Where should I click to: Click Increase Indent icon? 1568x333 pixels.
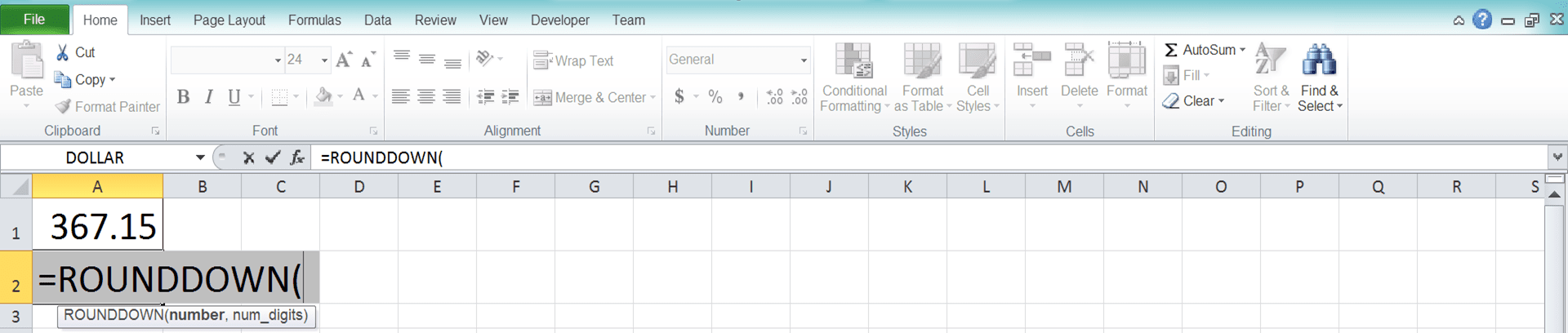(510, 97)
